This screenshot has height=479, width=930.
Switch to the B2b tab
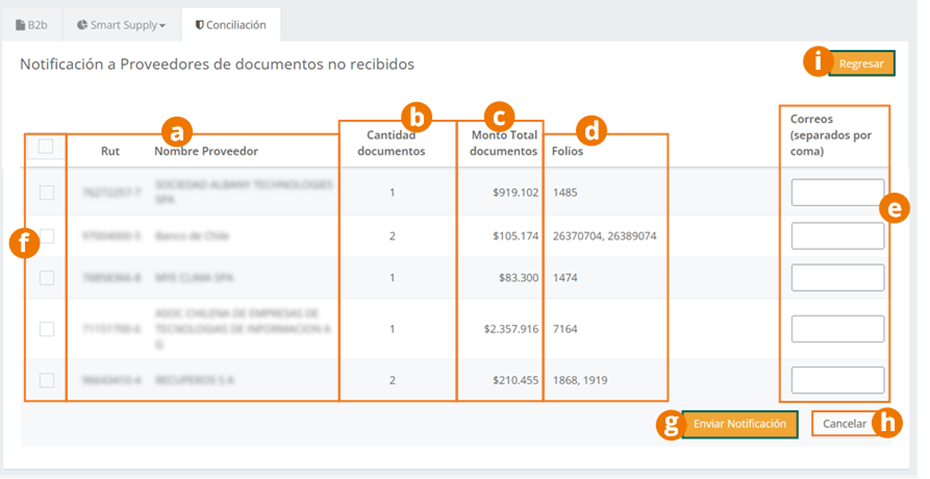pos(32,25)
